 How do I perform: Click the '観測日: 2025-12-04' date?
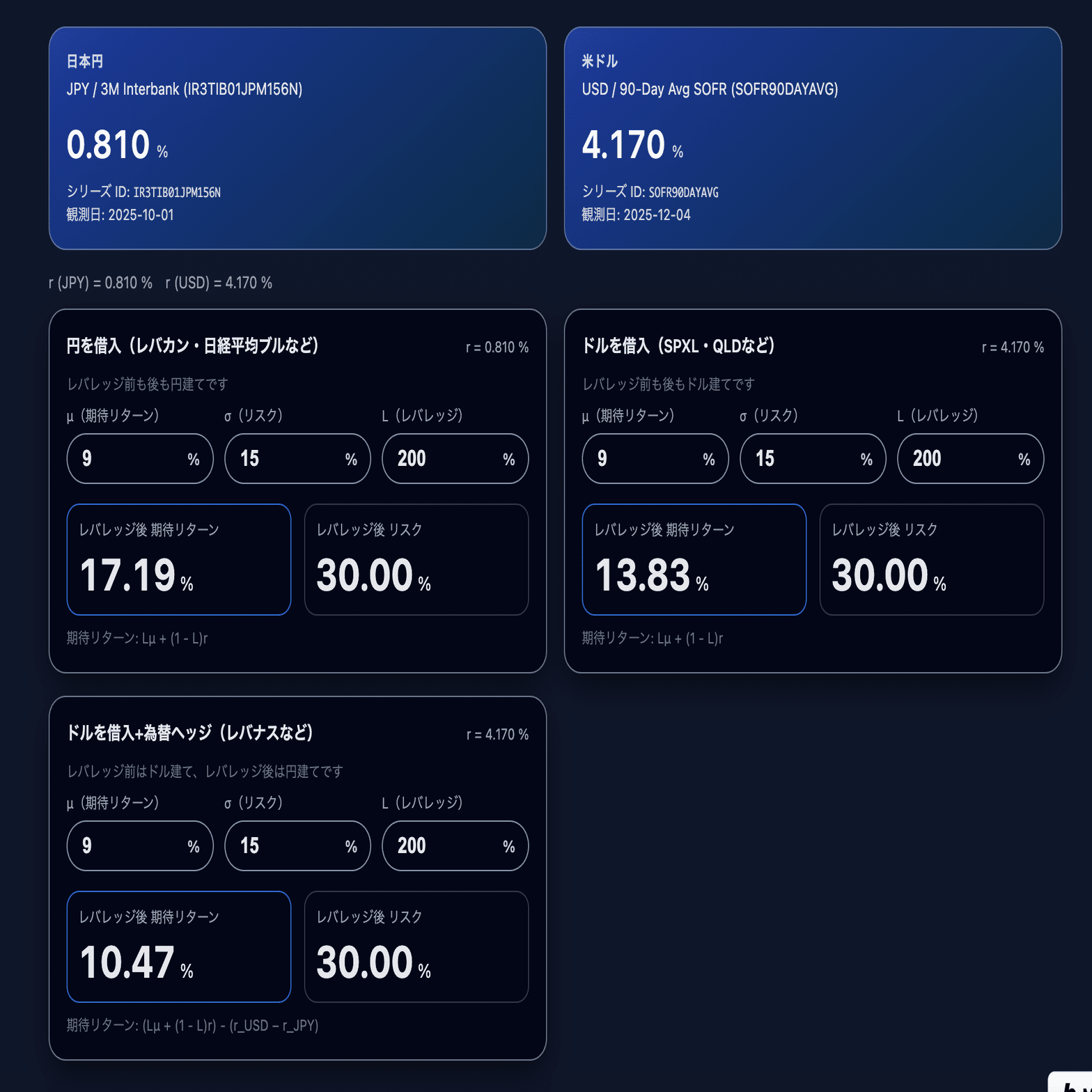coord(636,214)
